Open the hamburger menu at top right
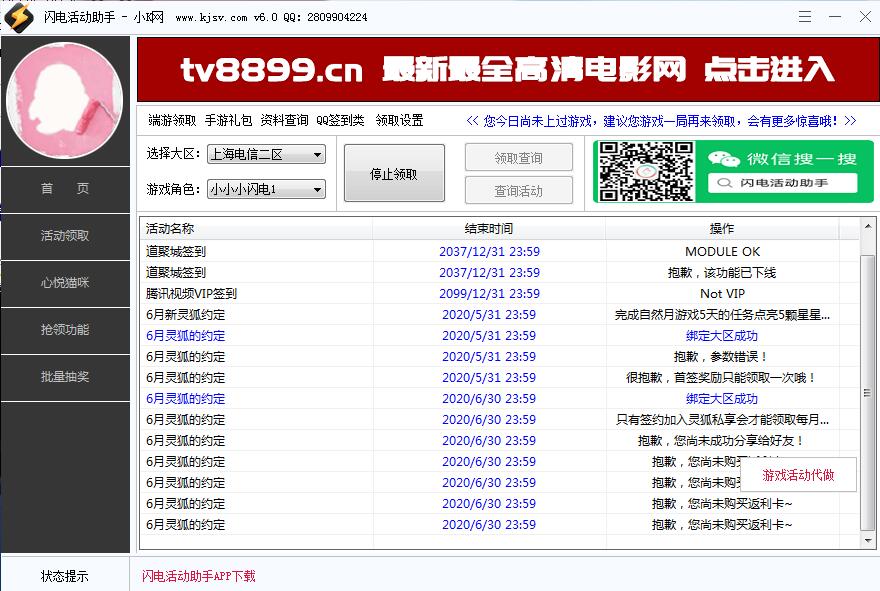880x591 pixels. point(803,16)
